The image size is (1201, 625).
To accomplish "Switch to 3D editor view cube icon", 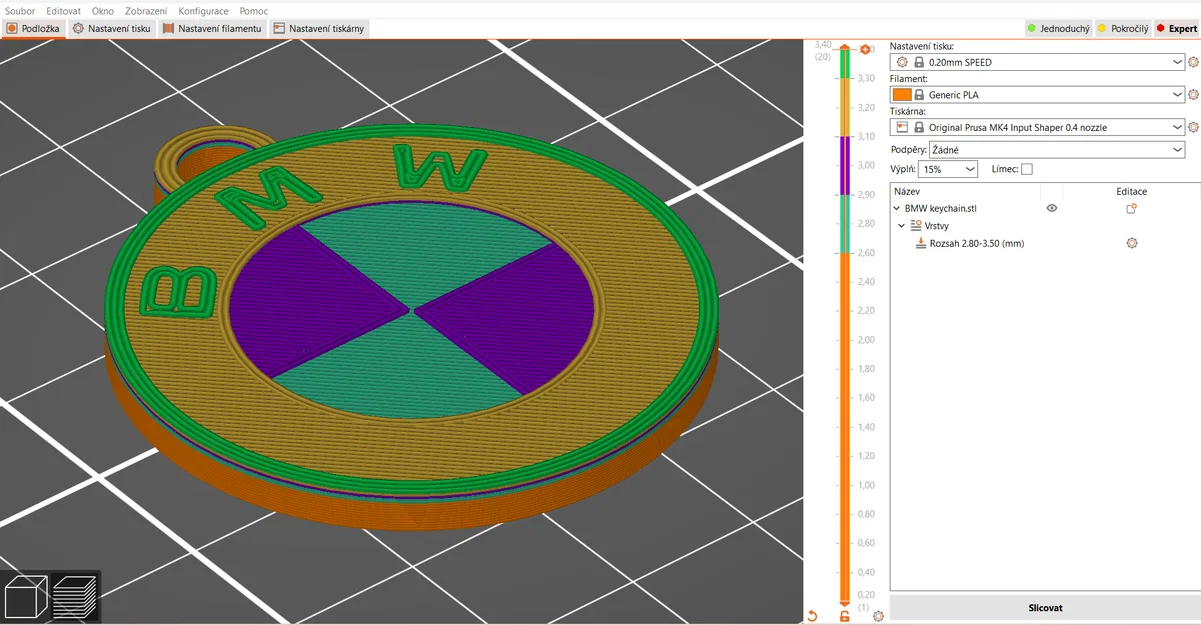I will (25, 596).
